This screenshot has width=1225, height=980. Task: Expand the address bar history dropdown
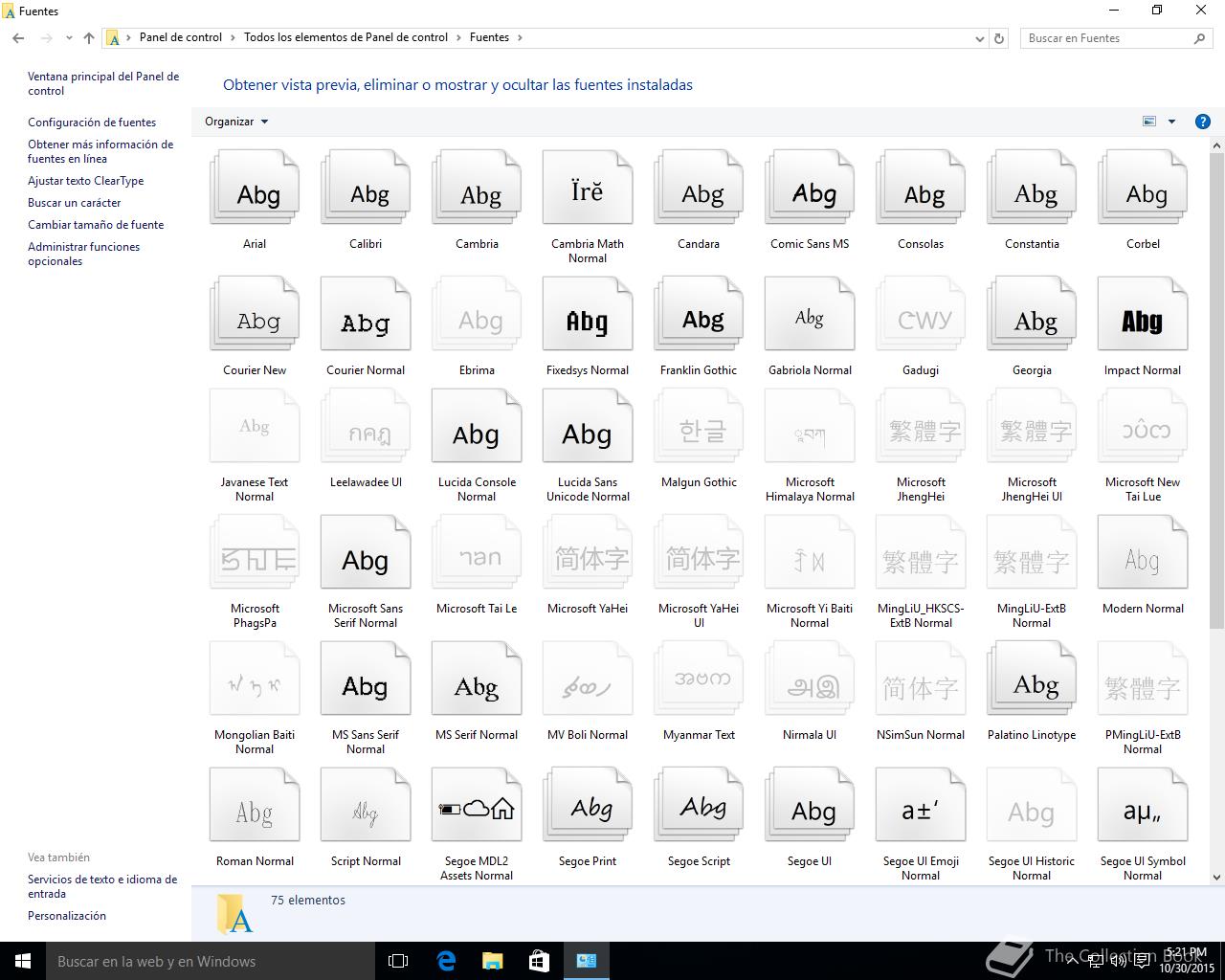(x=979, y=38)
